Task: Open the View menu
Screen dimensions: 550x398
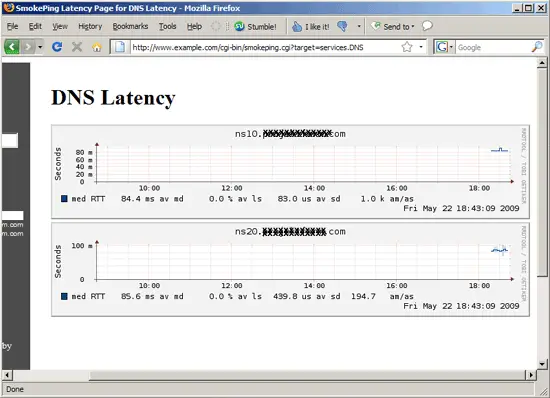Action: pos(60,26)
